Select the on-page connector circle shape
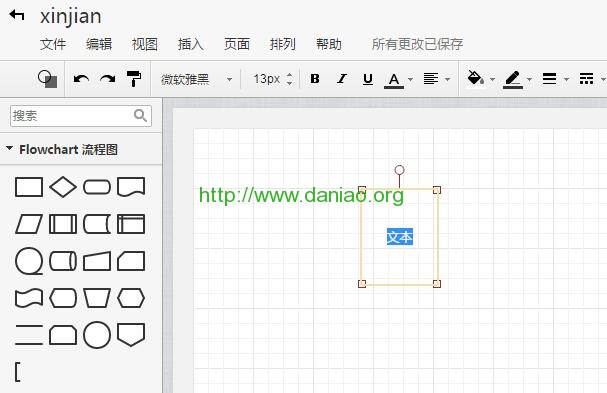 (97, 335)
